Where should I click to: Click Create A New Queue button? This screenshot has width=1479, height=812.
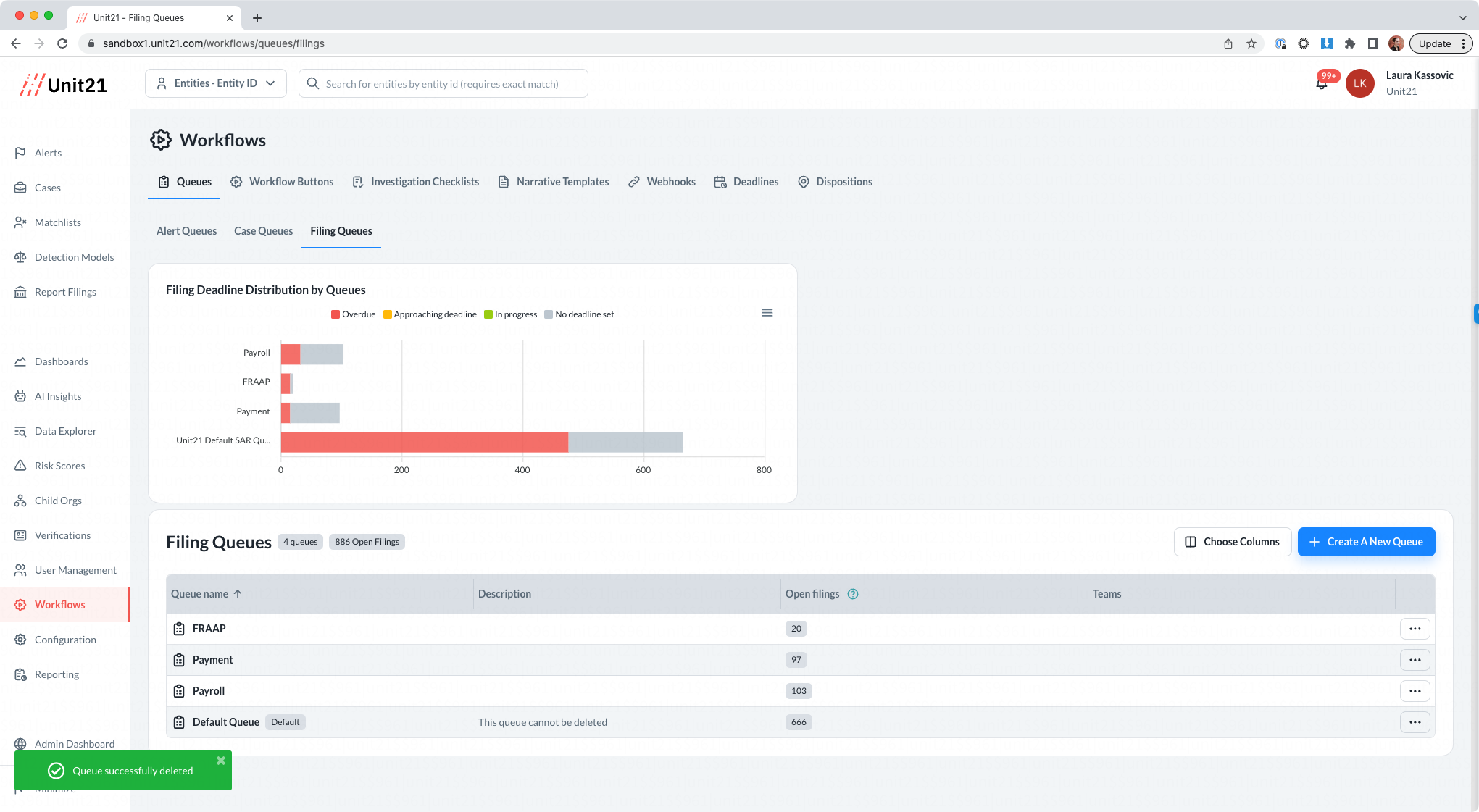(x=1366, y=542)
